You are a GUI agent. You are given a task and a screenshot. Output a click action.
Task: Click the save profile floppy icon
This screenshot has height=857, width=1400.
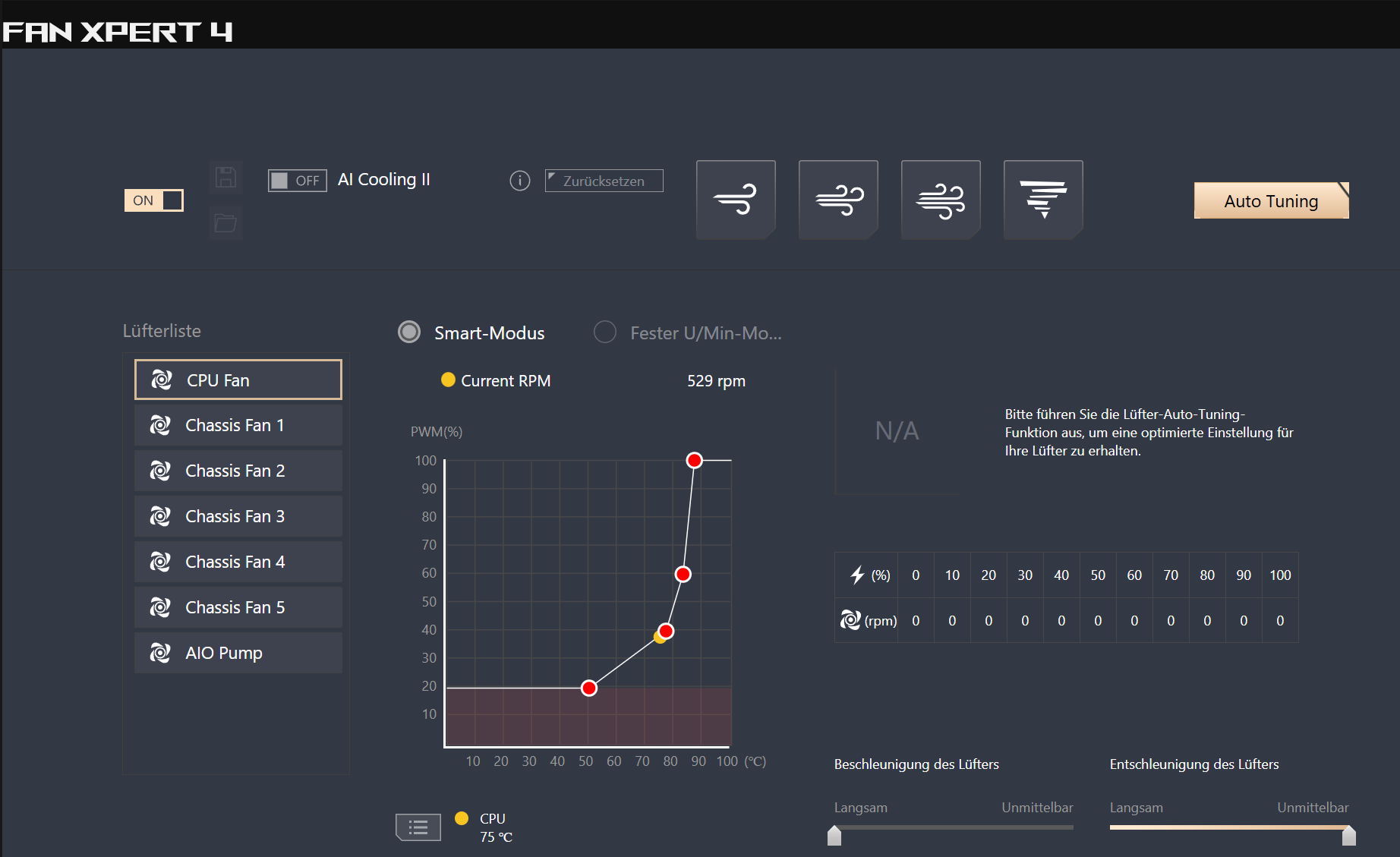pos(225,178)
